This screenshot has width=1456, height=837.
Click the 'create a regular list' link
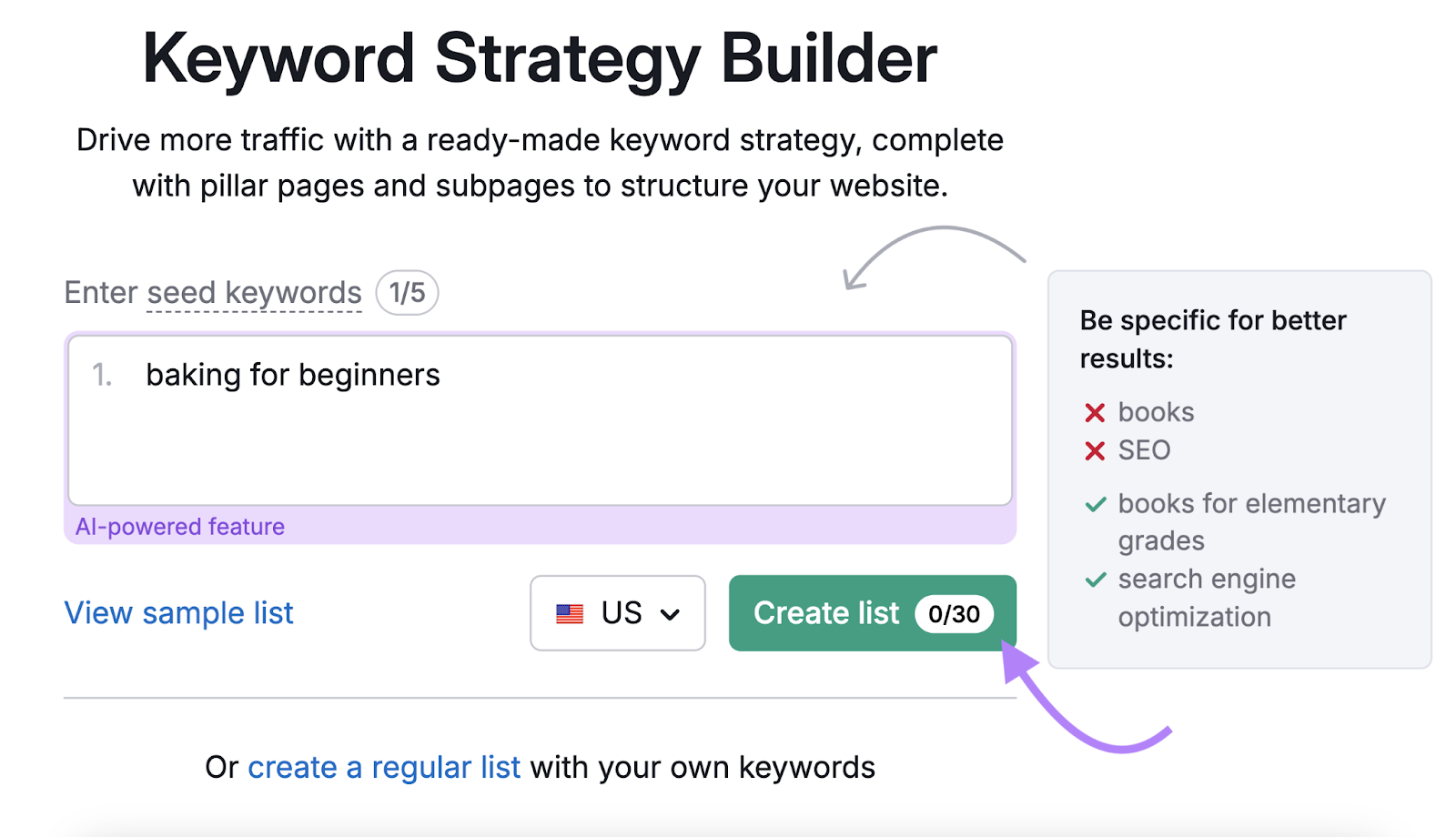[x=384, y=767]
